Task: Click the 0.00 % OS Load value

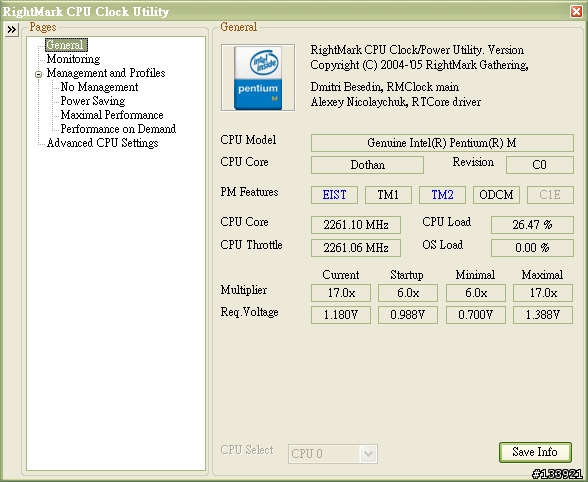Action: (x=532, y=248)
